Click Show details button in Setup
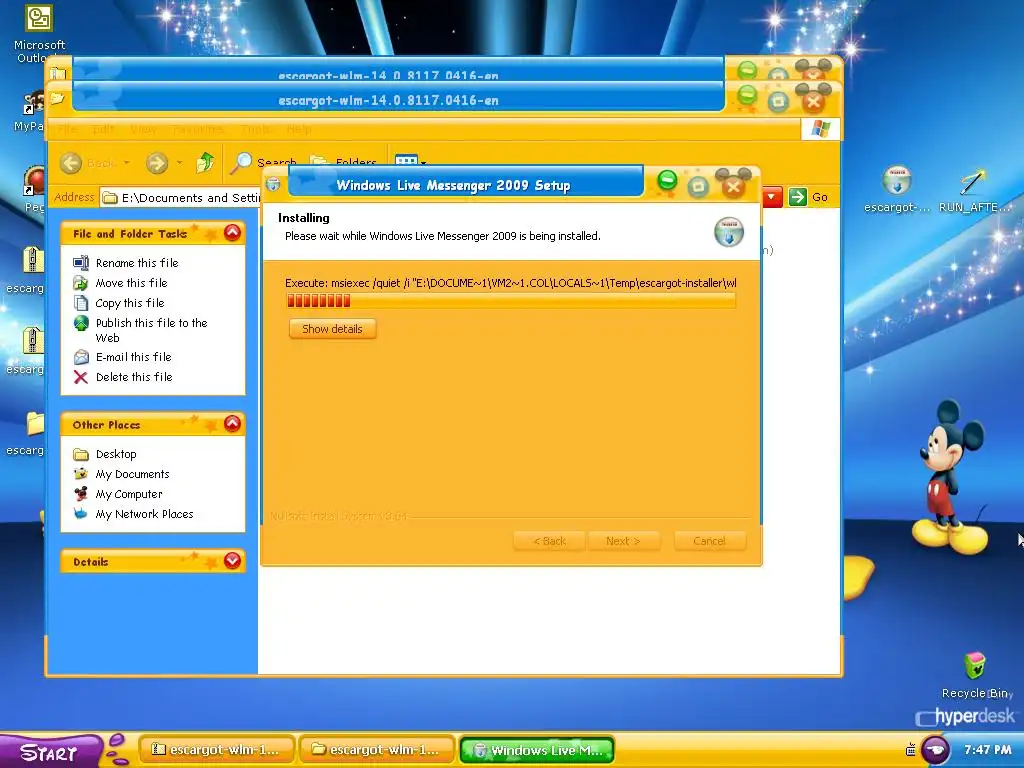The width and height of the screenshot is (1024, 768). [332, 329]
